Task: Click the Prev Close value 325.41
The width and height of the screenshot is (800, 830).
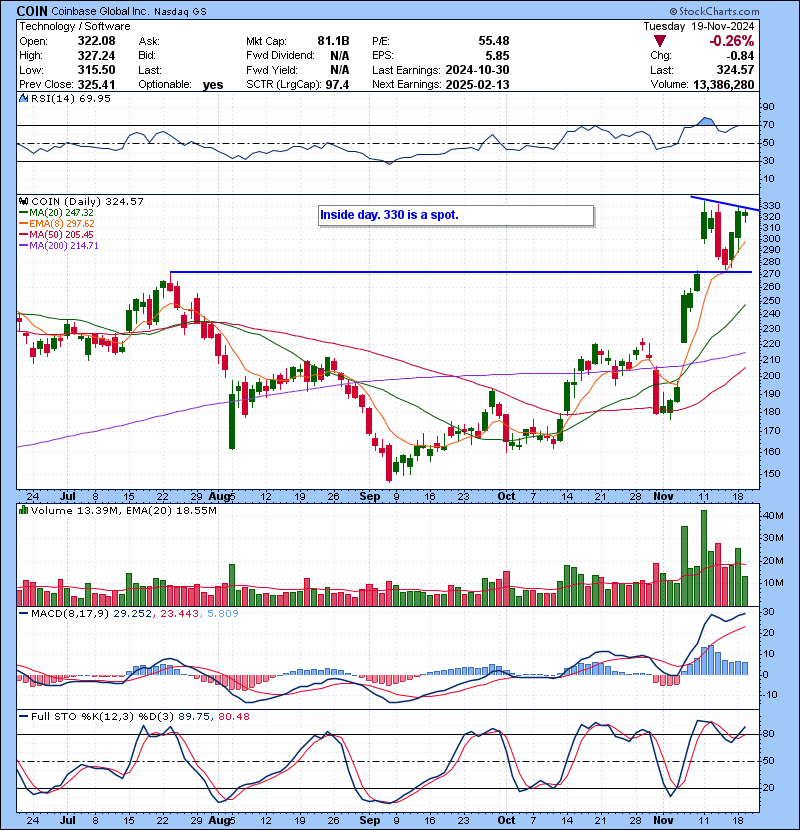Action: (96, 85)
